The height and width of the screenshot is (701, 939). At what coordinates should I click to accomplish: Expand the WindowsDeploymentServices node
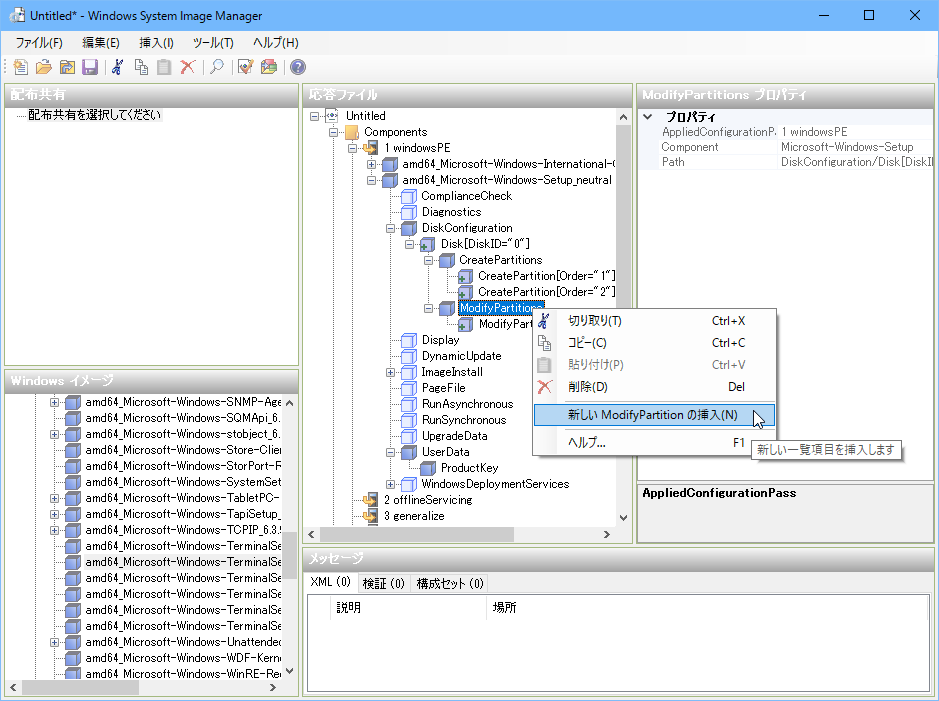[390, 484]
